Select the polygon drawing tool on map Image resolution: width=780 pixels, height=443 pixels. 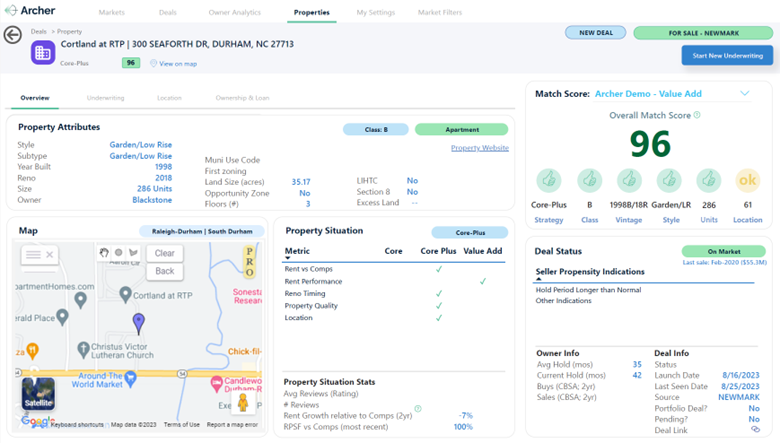(133, 253)
